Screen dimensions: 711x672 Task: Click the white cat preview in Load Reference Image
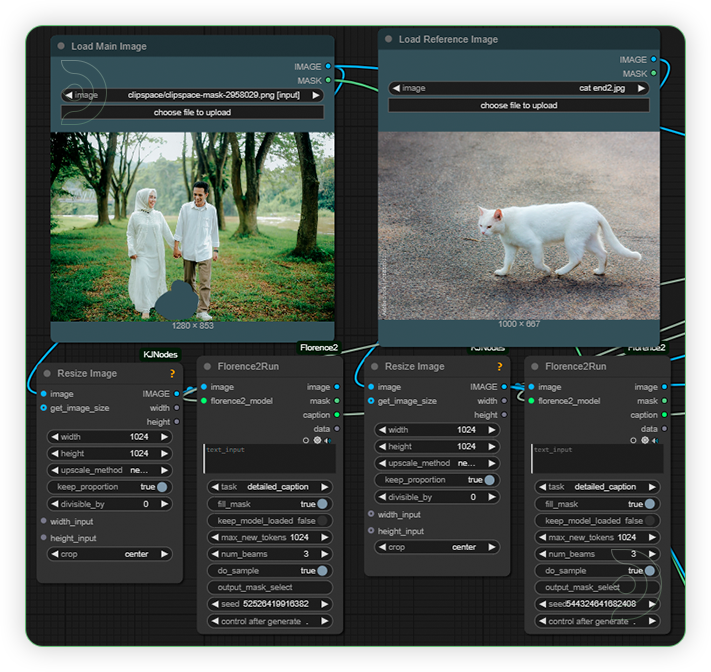[x=519, y=225]
